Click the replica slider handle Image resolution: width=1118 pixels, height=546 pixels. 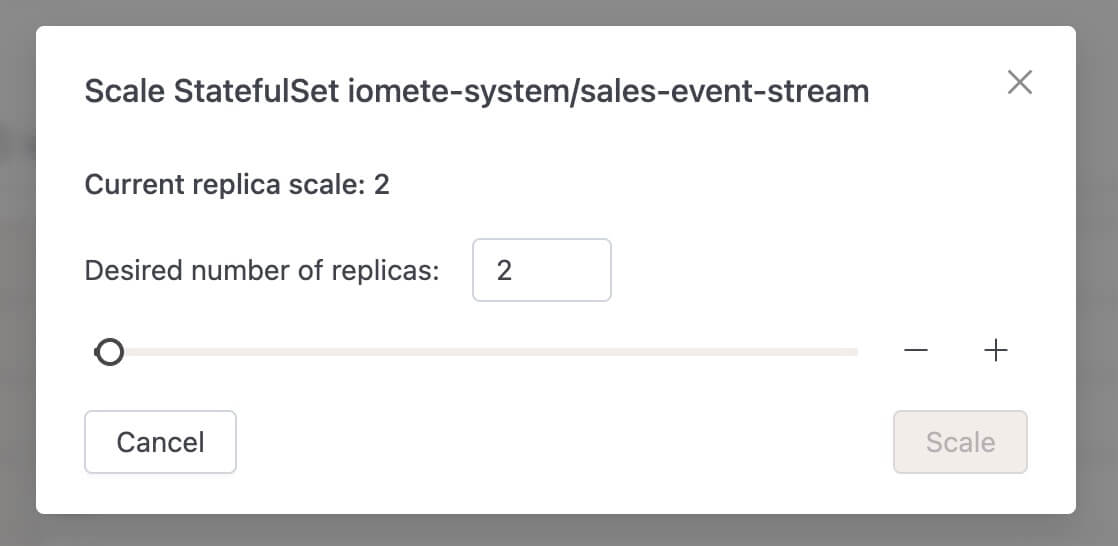[x=109, y=352]
